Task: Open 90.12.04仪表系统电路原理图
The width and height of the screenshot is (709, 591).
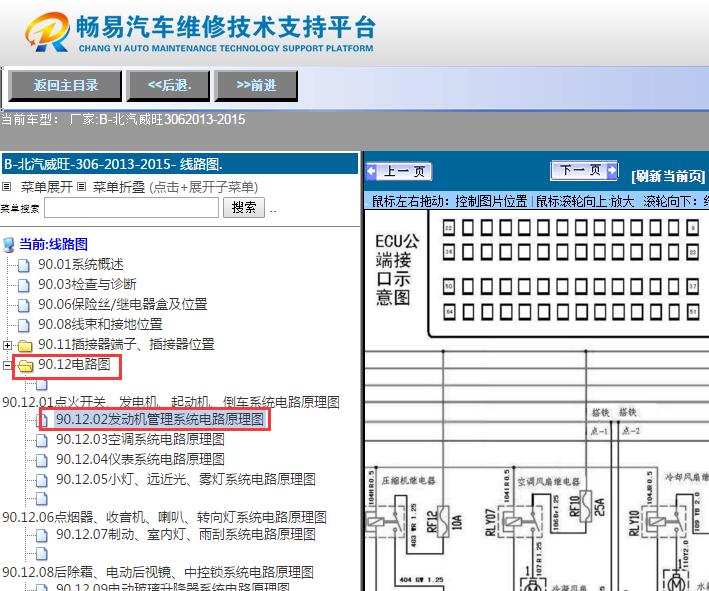Action: (x=140, y=459)
